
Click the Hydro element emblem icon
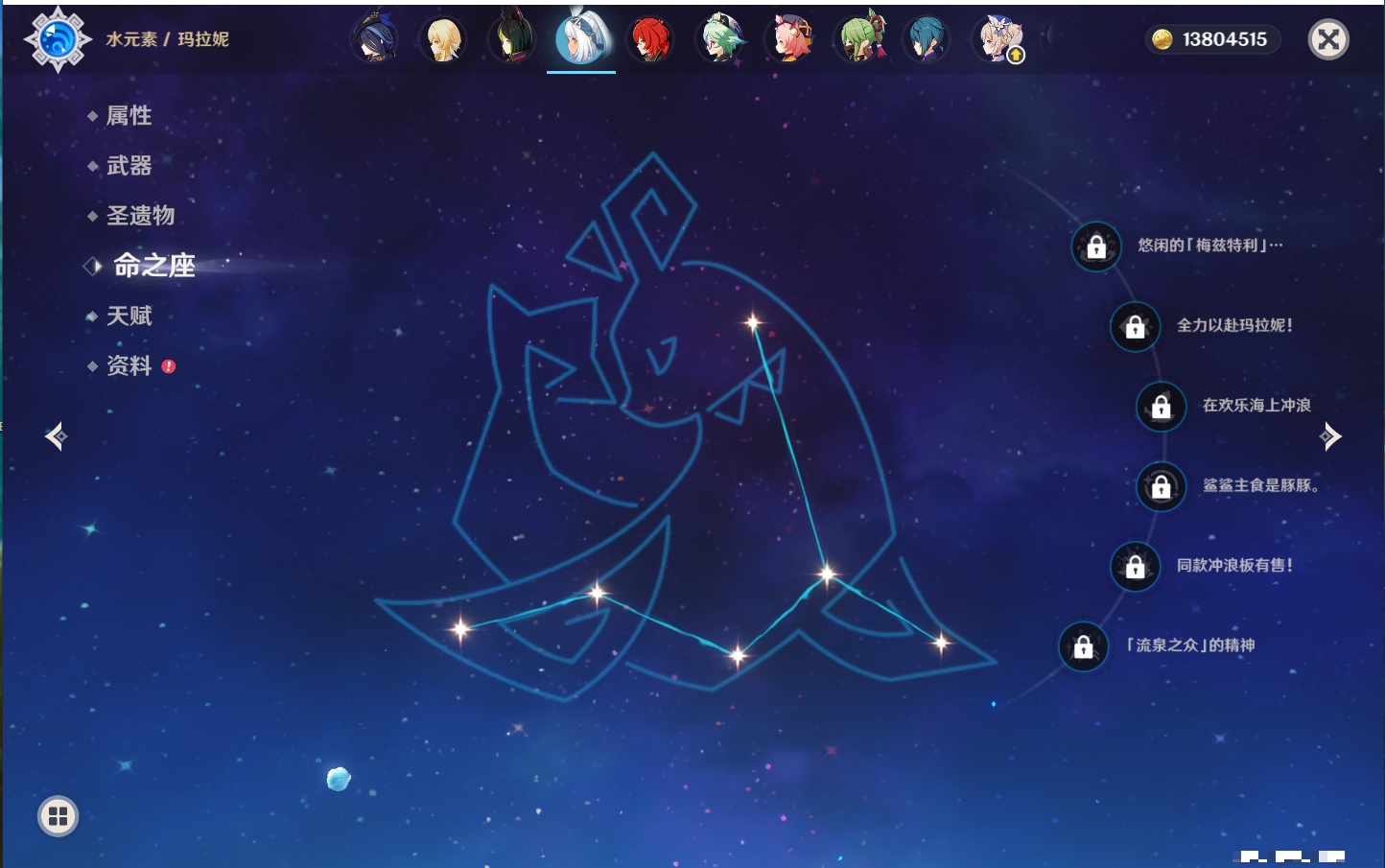click(58, 39)
